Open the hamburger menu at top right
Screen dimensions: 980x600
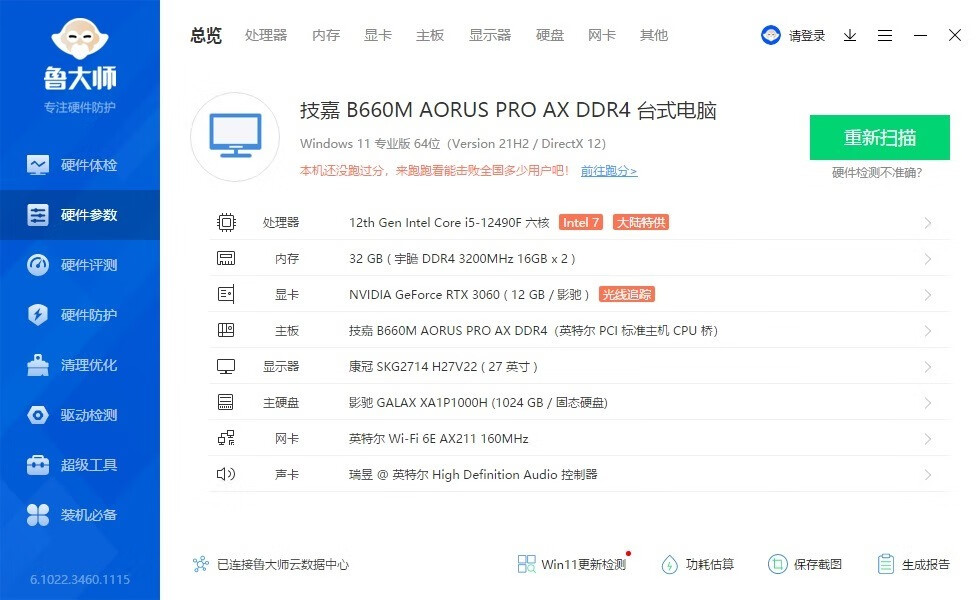pyautogui.click(x=885, y=34)
